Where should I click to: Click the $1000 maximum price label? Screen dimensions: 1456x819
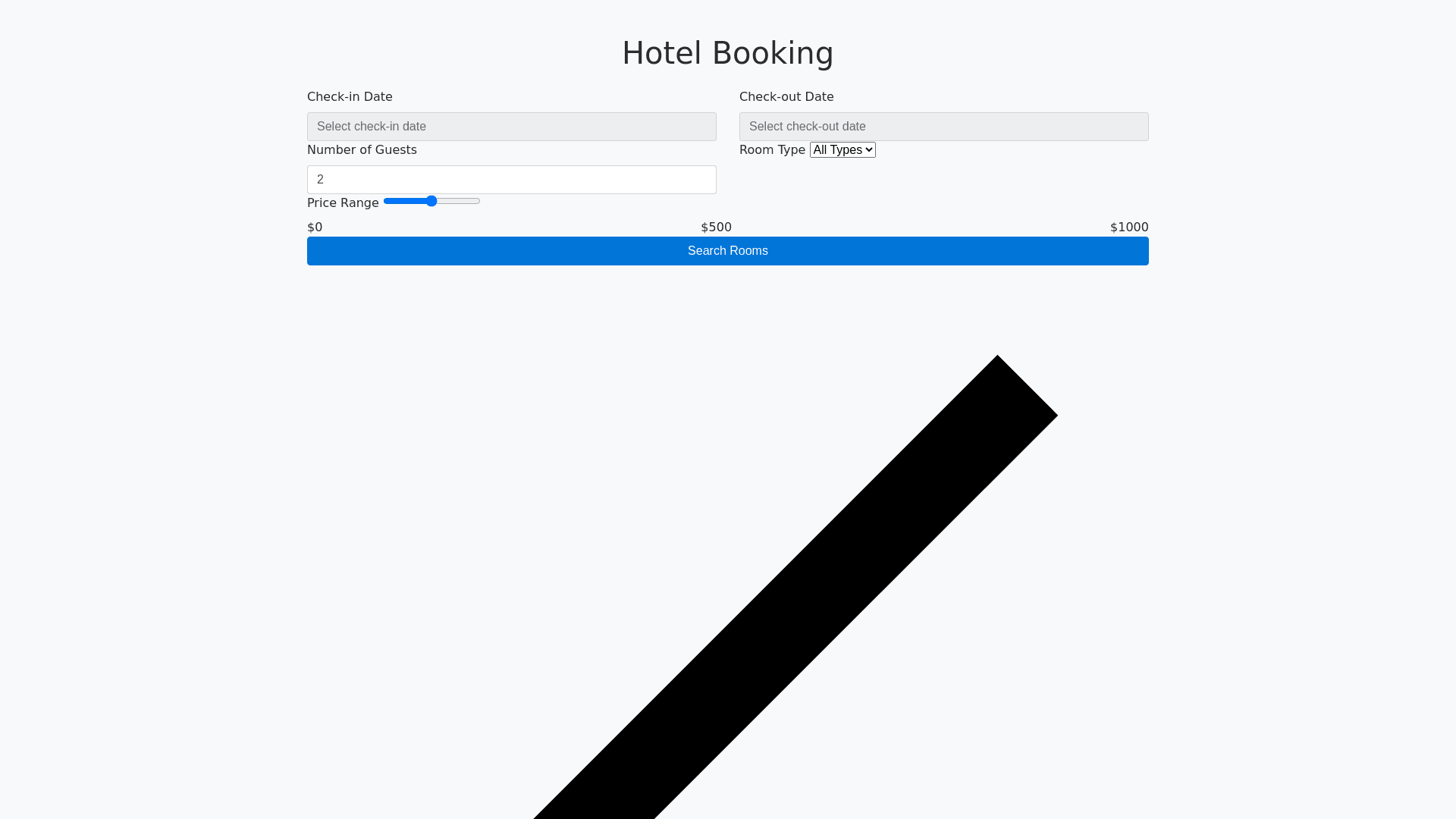pos(1128,227)
